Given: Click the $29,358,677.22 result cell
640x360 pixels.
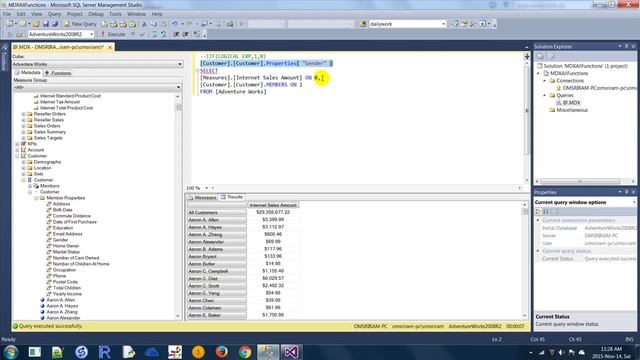Looking at the screenshot, I should (273, 212).
